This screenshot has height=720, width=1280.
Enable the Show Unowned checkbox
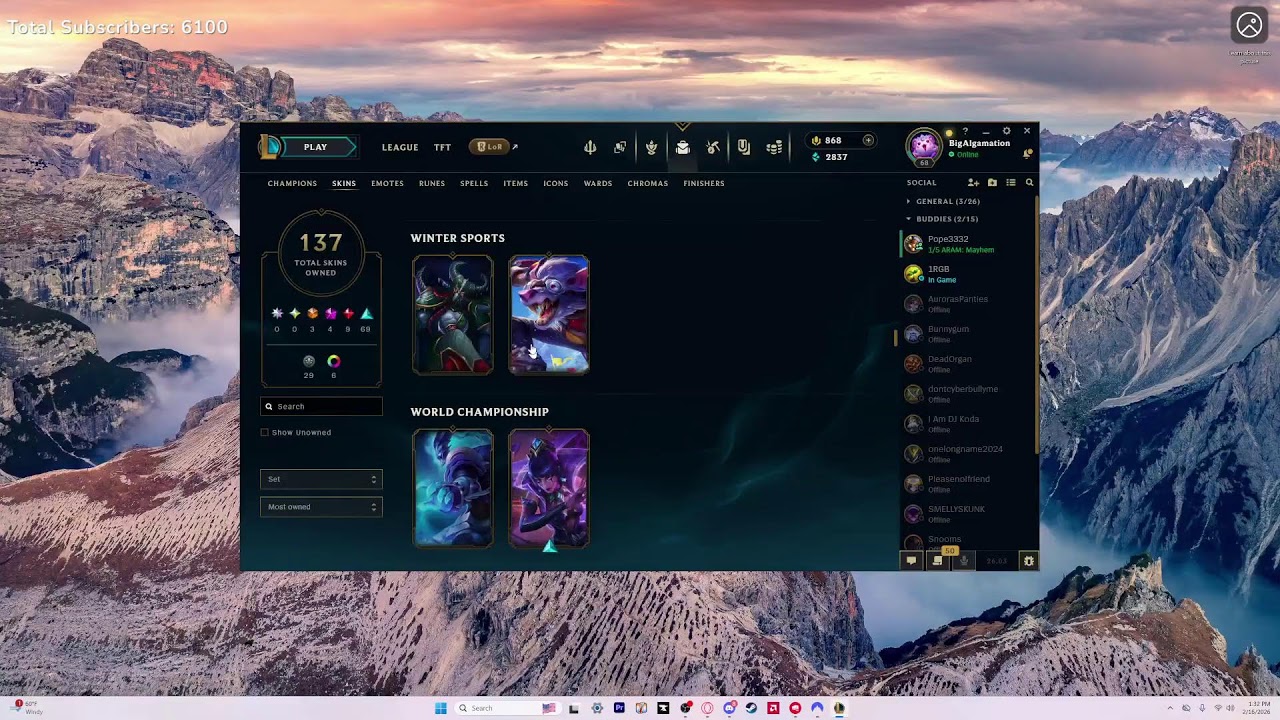pyautogui.click(x=265, y=432)
